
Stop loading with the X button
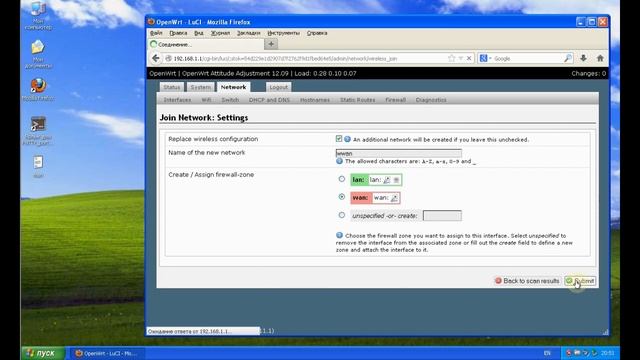[x=469, y=58]
